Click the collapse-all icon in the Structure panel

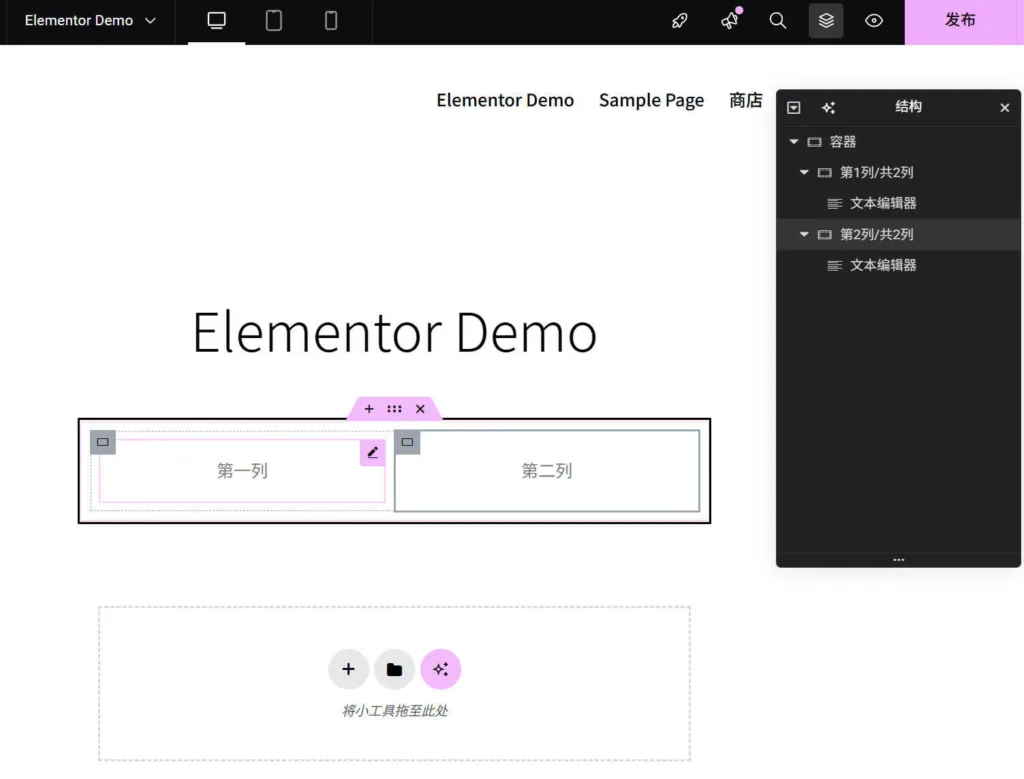(x=793, y=107)
